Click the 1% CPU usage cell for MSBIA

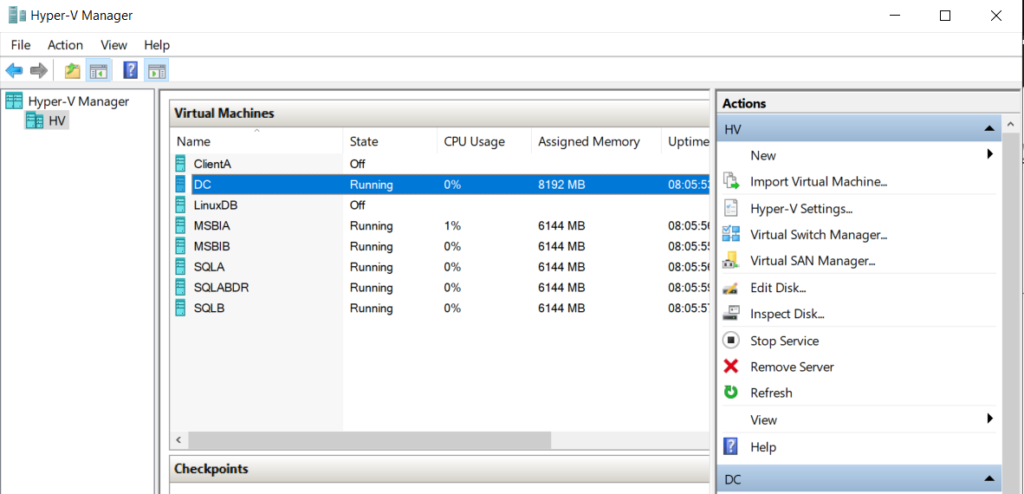click(453, 226)
